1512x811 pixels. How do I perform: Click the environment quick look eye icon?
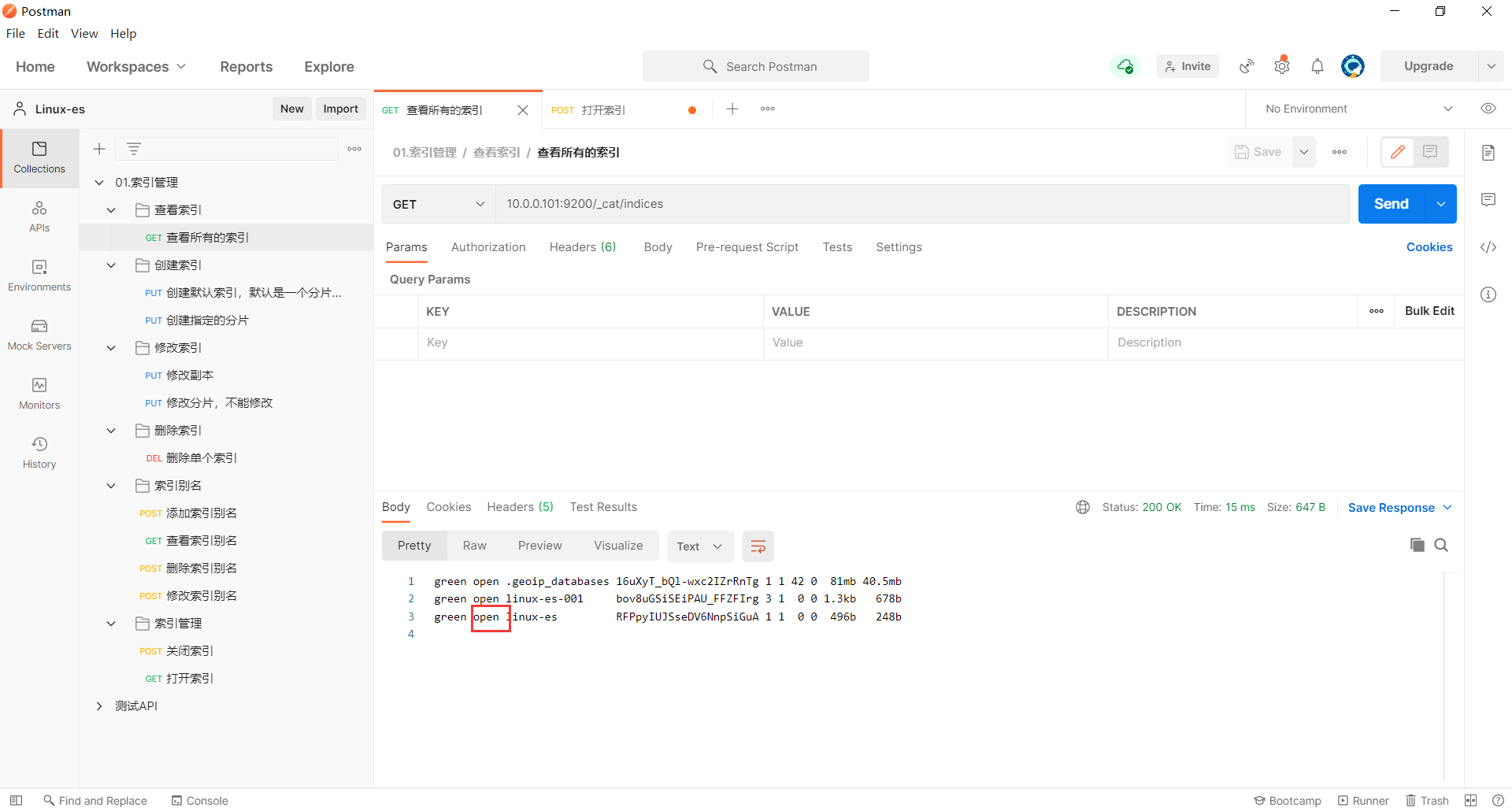[1488, 109]
